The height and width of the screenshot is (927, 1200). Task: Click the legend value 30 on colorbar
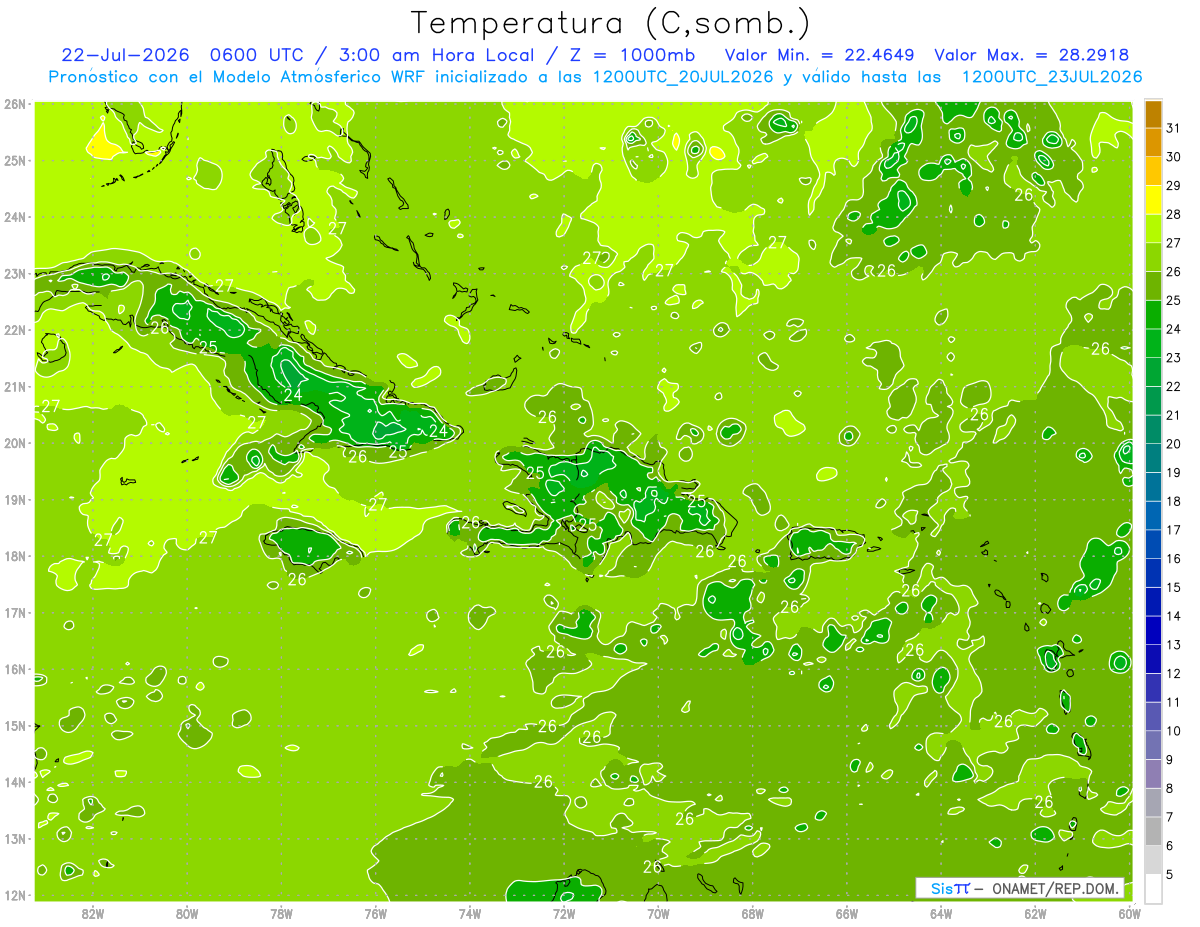click(1174, 157)
